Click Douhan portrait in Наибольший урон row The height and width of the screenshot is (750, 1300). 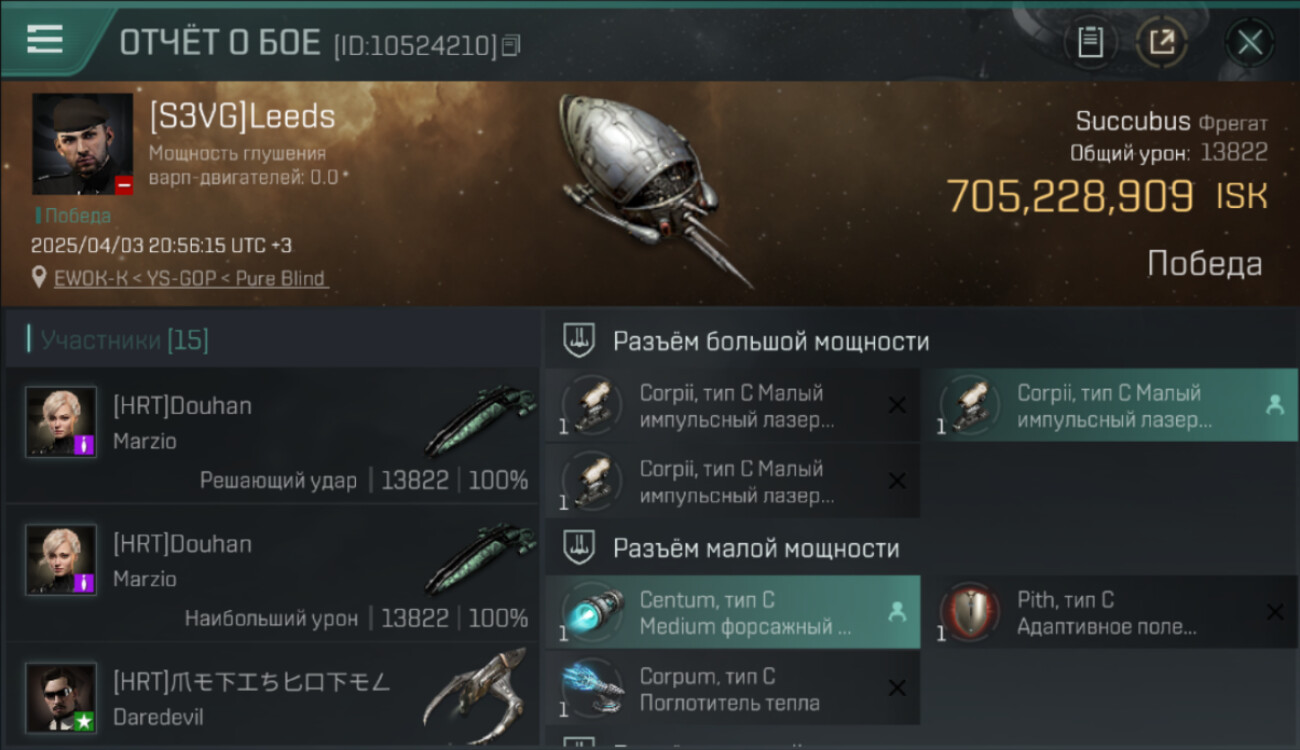[x=61, y=560]
